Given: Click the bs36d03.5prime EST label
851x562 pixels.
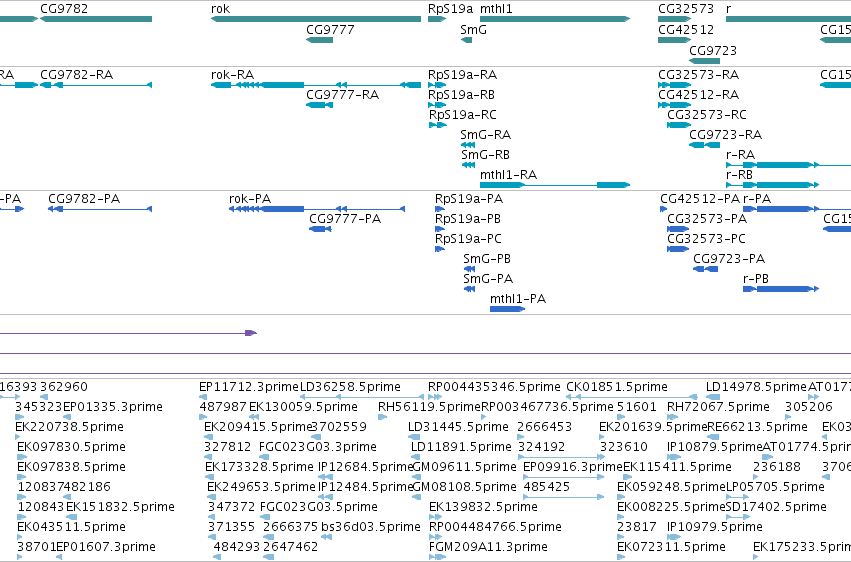Looking at the screenshot, I should coord(371,528).
